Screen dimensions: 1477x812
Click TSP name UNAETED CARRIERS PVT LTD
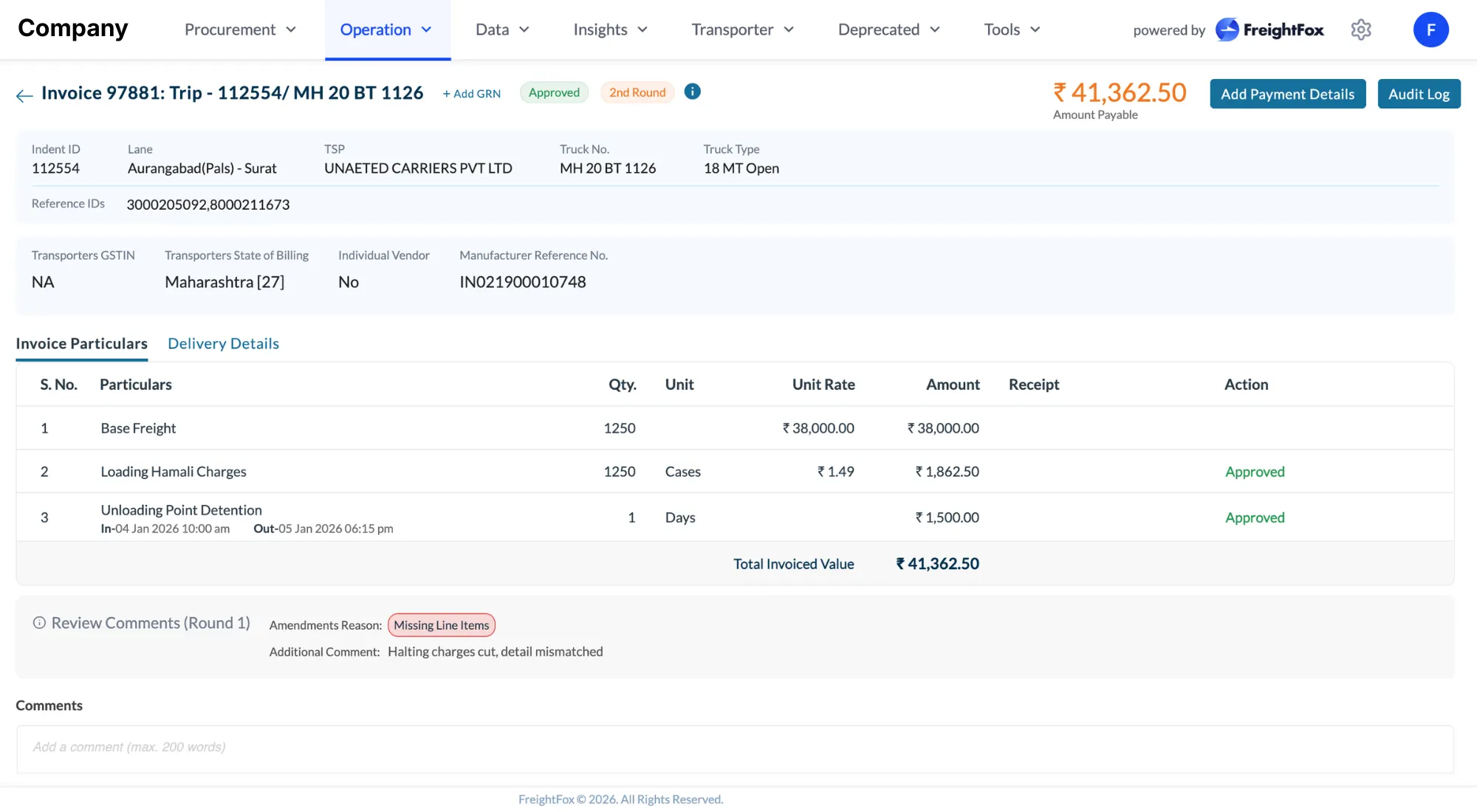point(418,168)
